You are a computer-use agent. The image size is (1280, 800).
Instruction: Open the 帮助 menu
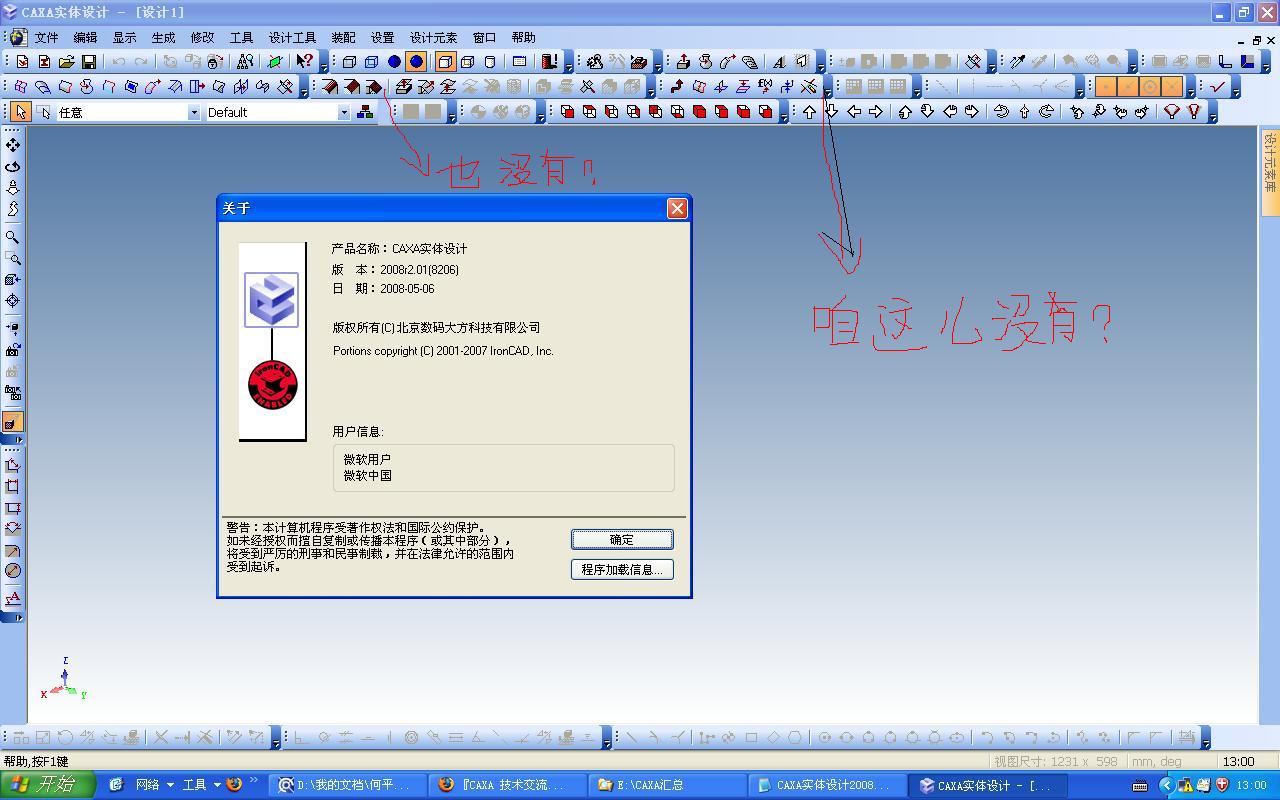click(x=524, y=37)
